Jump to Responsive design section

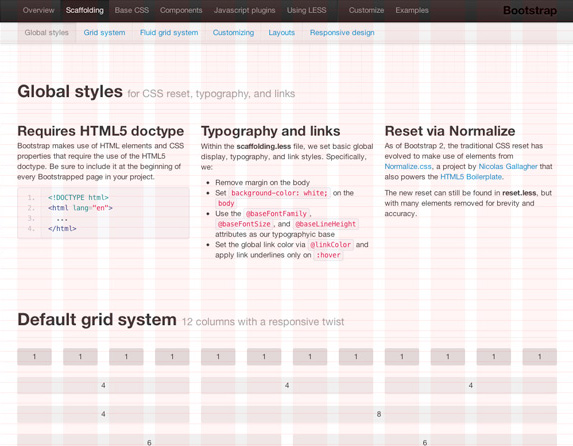(x=342, y=33)
